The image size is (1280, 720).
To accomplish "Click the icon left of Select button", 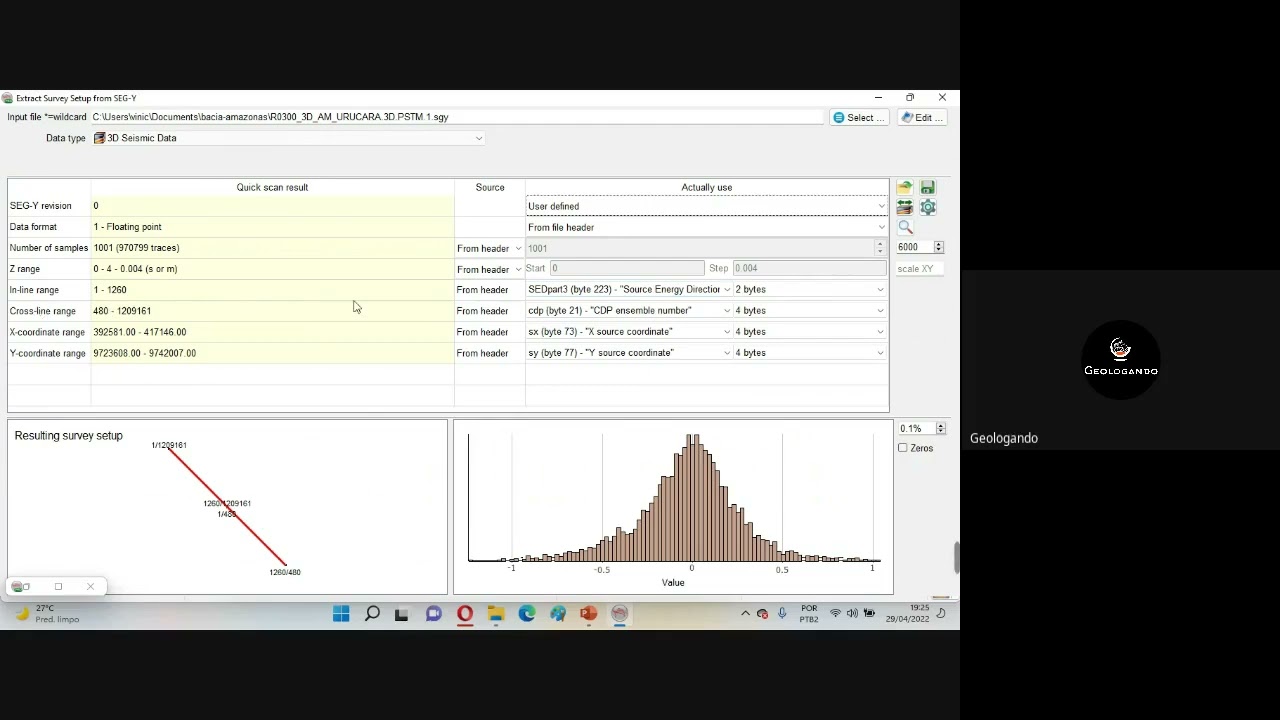I will 839,117.
